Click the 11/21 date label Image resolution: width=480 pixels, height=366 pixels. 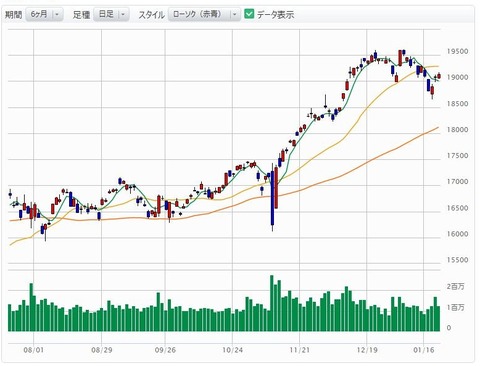click(x=300, y=350)
